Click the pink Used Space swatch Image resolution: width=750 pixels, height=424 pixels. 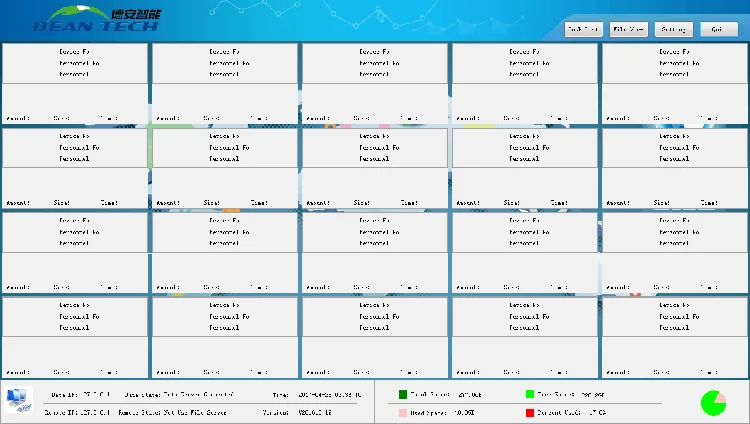pyautogui.click(x=403, y=413)
